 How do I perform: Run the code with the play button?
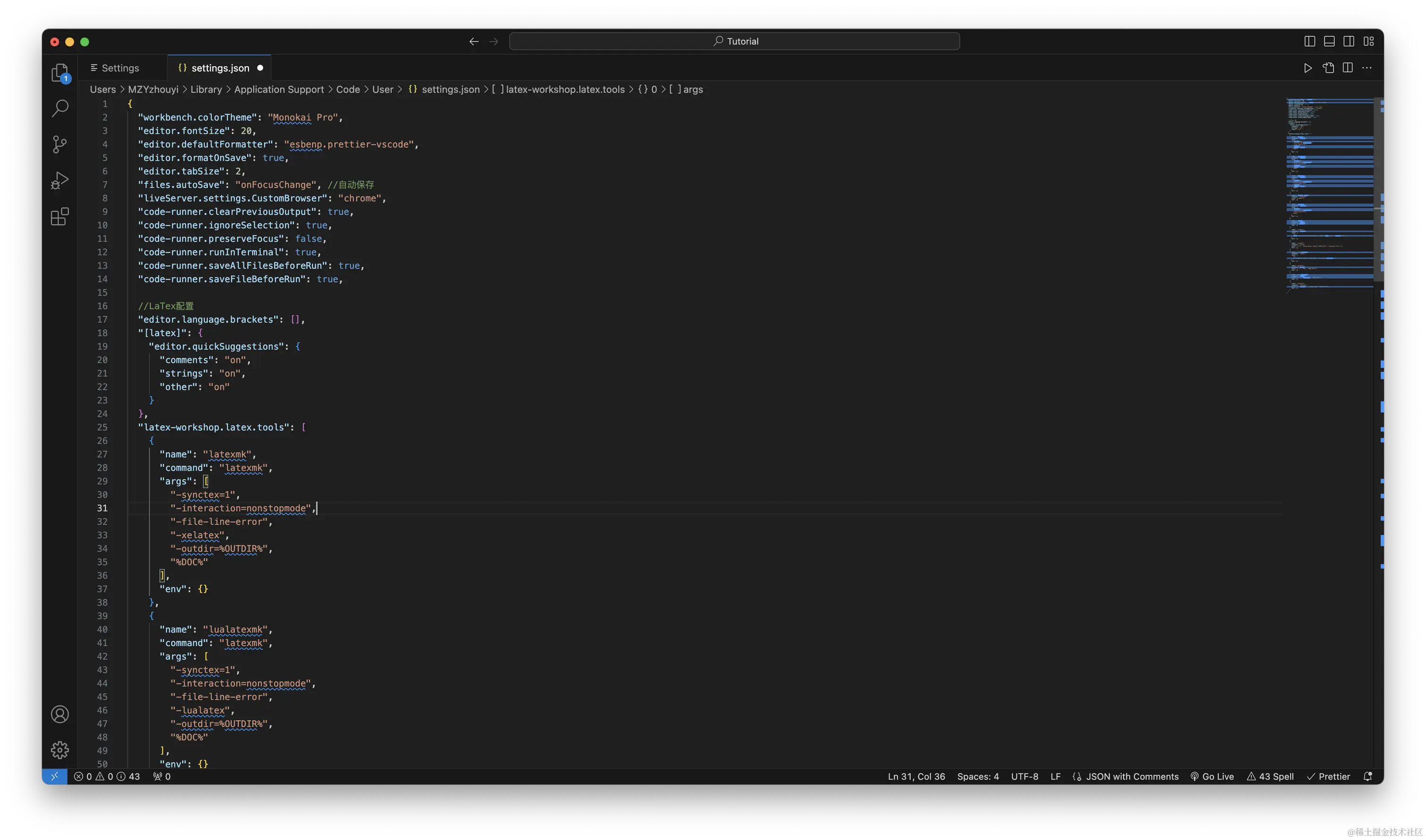(1308, 67)
